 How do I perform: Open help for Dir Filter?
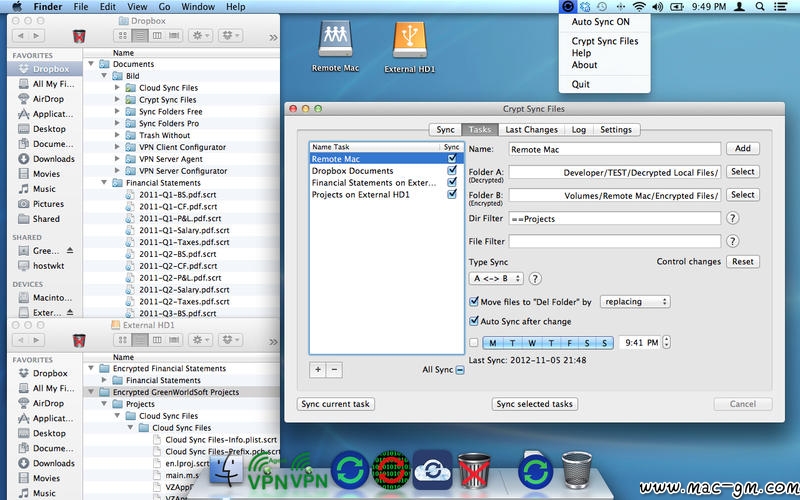point(733,218)
